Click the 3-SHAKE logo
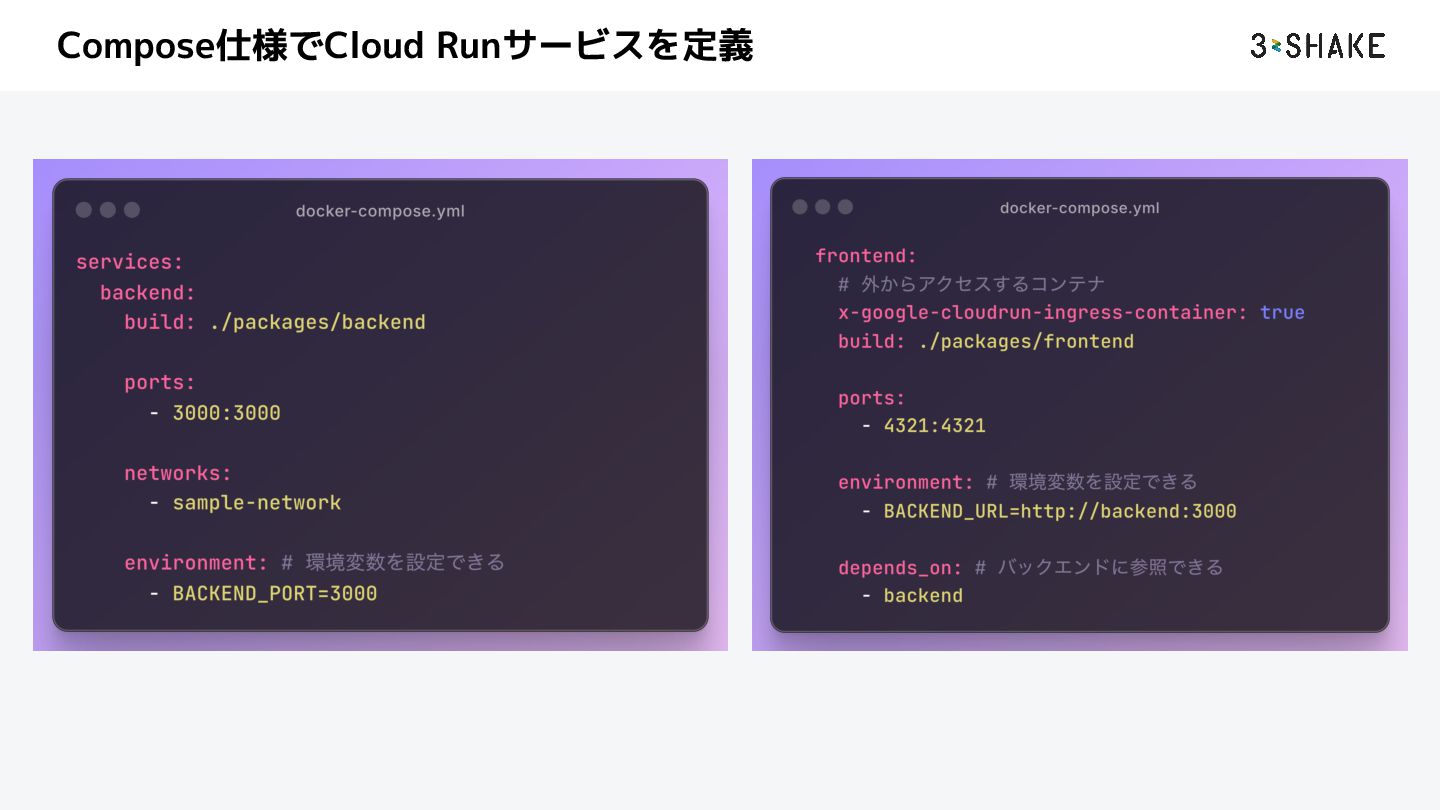 click(1318, 45)
